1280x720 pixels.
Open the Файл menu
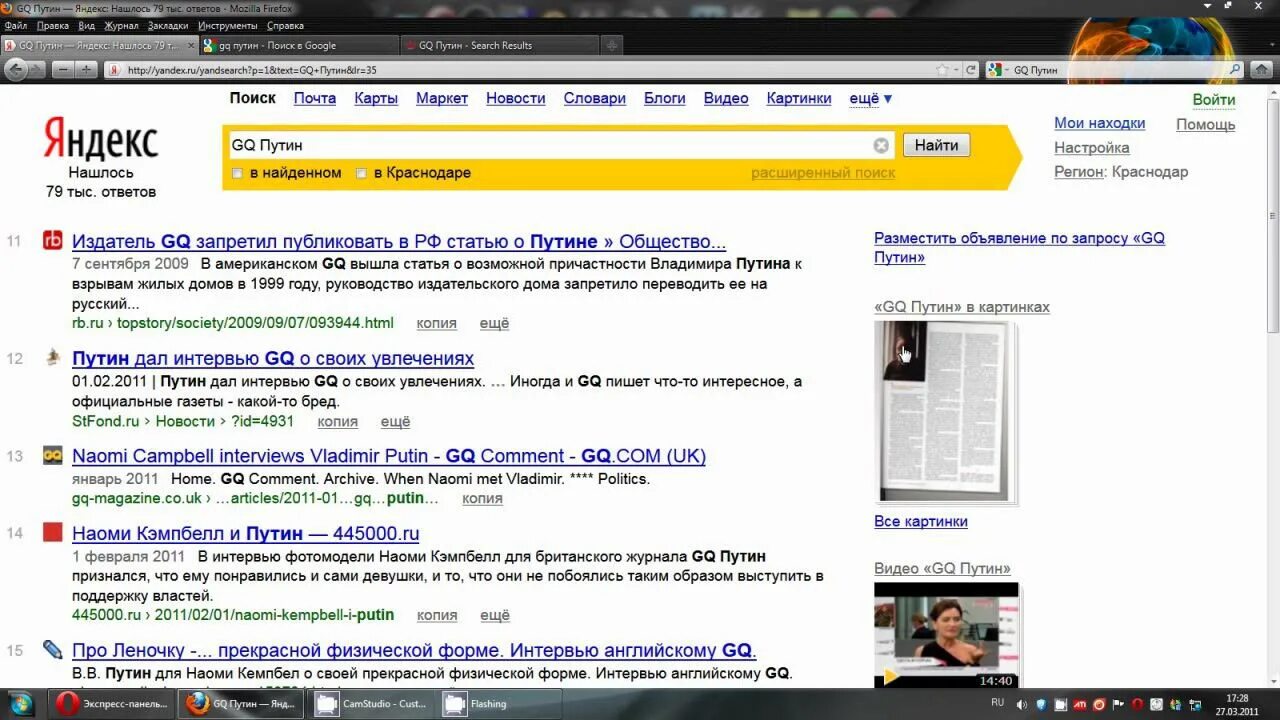tap(15, 25)
